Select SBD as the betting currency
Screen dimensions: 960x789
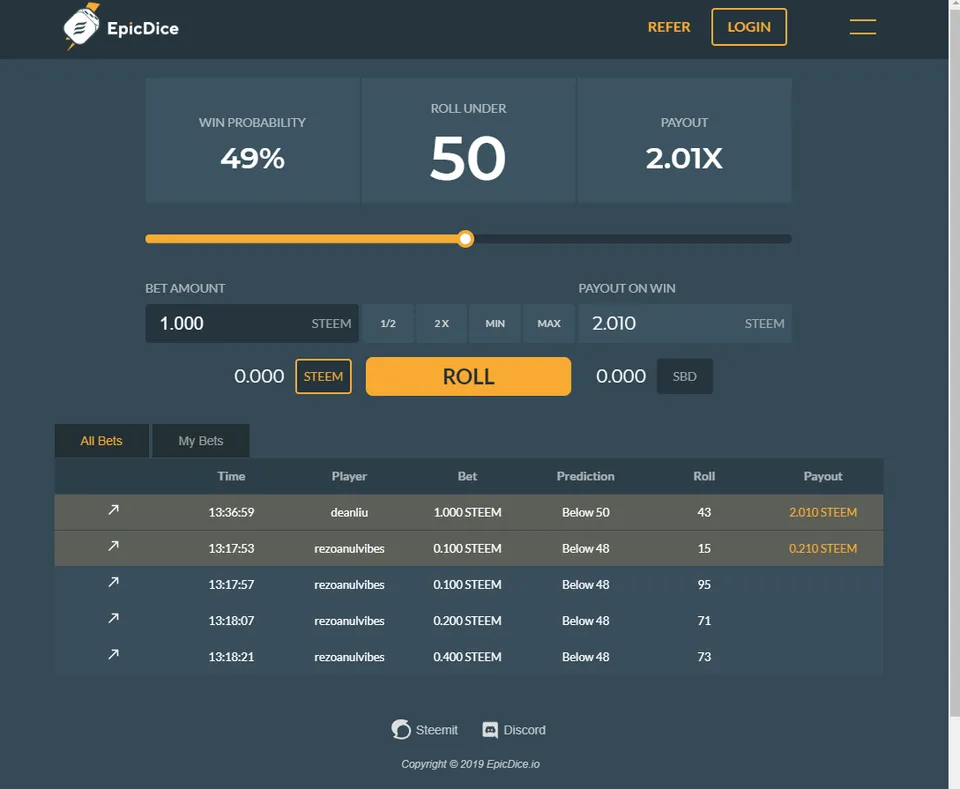click(684, 376)
